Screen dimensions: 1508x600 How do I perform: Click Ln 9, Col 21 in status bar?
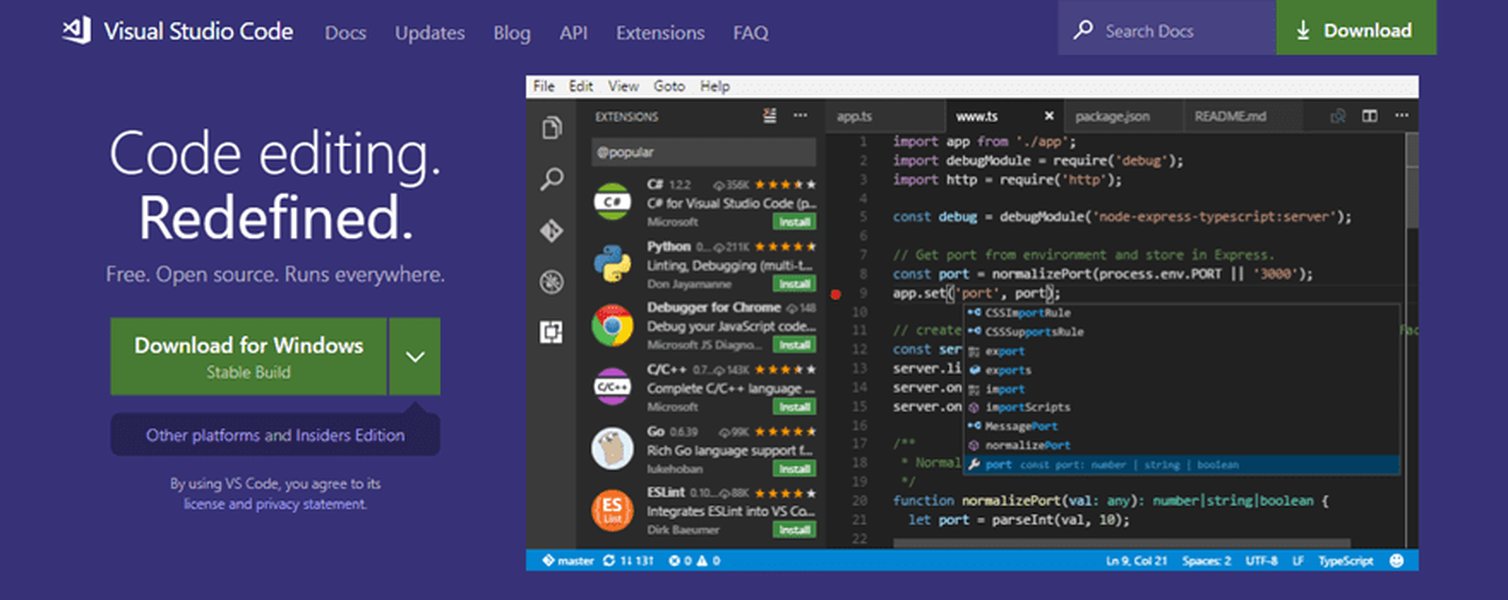click(1137, 561)
